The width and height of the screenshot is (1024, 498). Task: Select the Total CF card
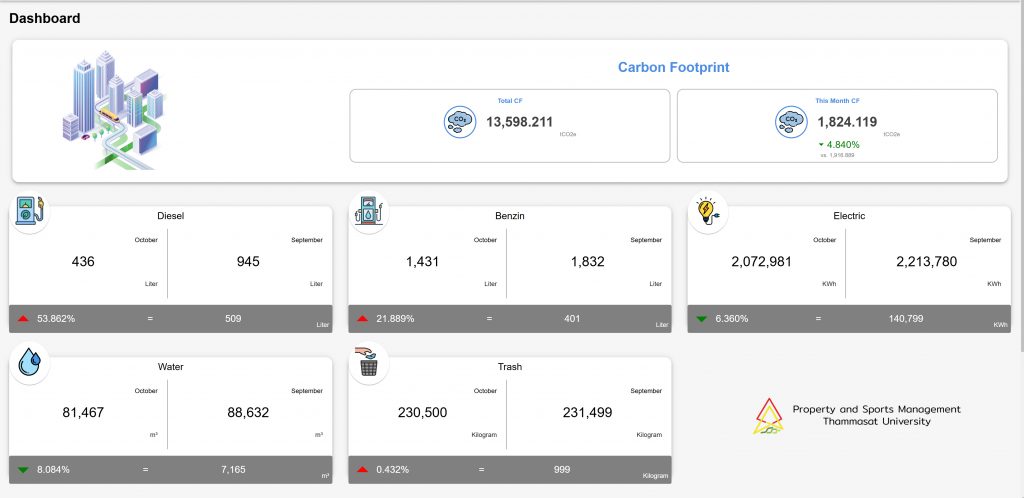pyautogui.click(x=509, y=125)
